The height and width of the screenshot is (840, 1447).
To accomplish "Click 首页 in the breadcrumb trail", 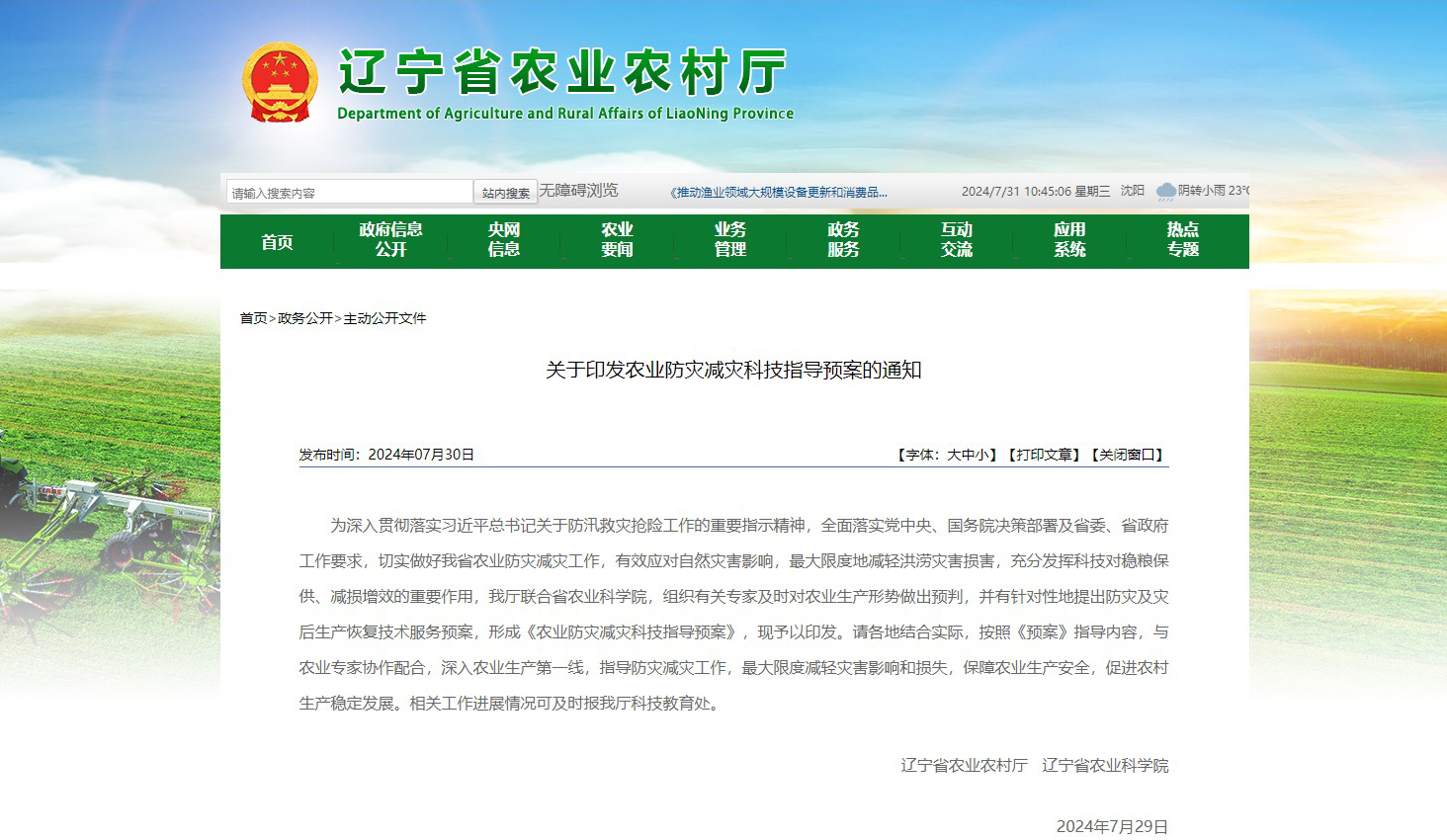I will click(x=253, y=318).
